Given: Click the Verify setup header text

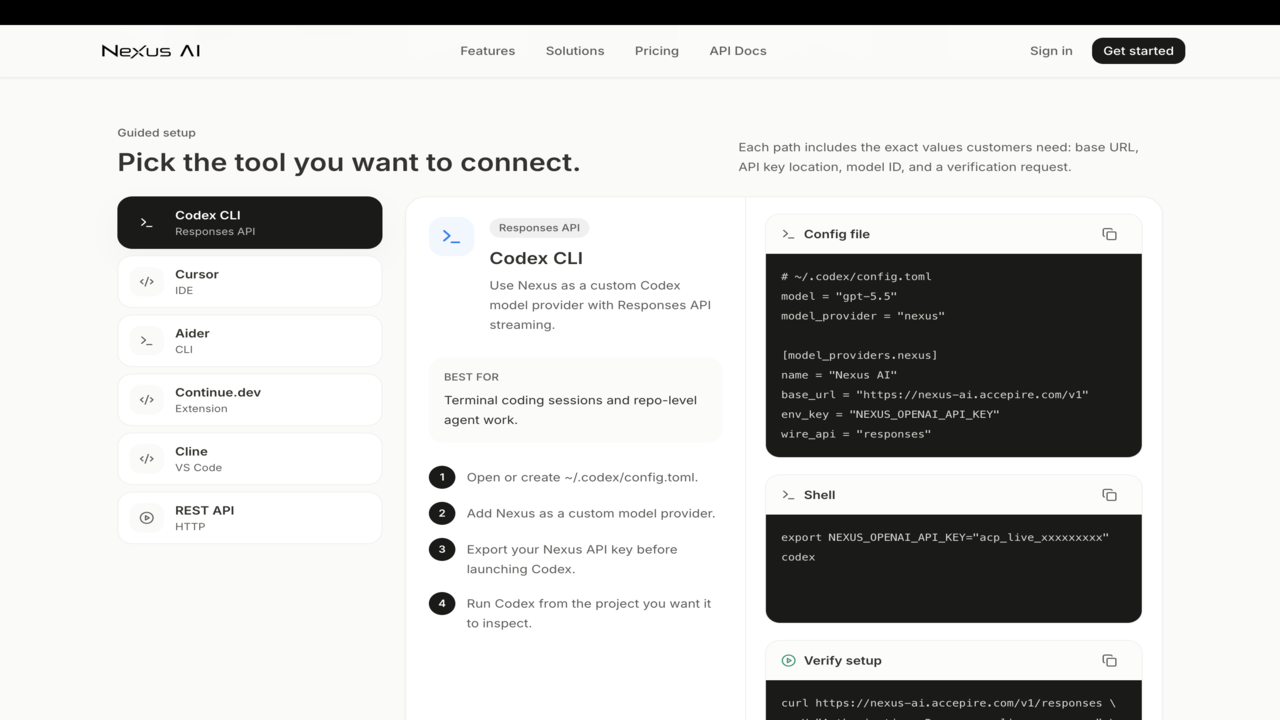Looking at the screenshot, I should pyautogui.click(x=843, y=661).
